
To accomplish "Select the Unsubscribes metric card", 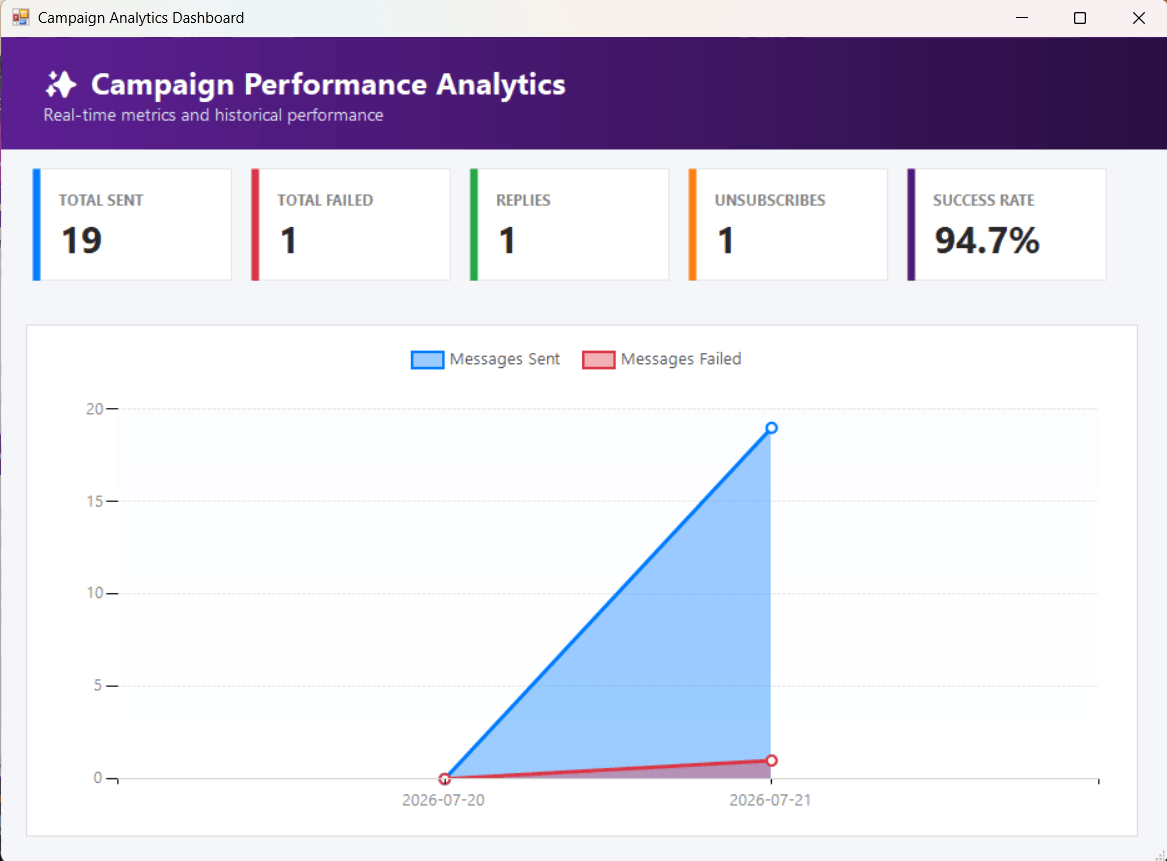I will 788,225.
